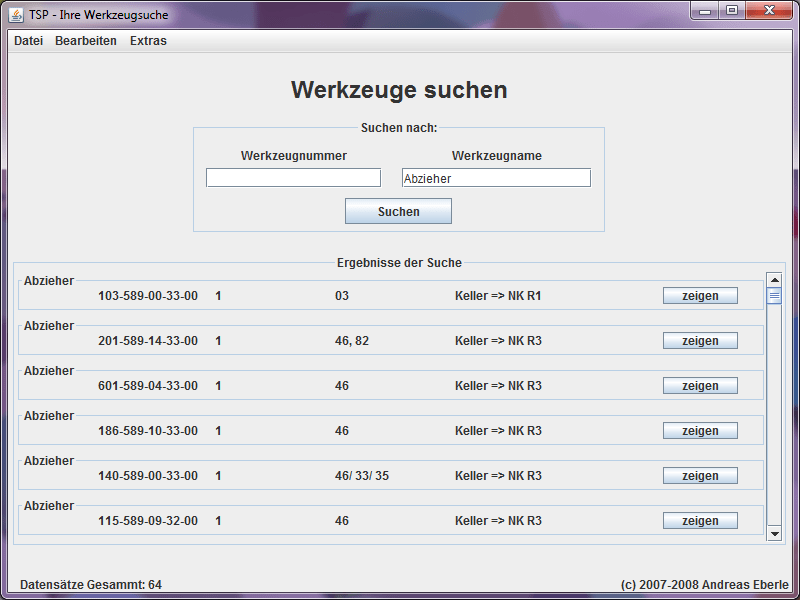Click the scrollbar up arrow
This screenshot has height=600, width=800.
click(773, 280)
